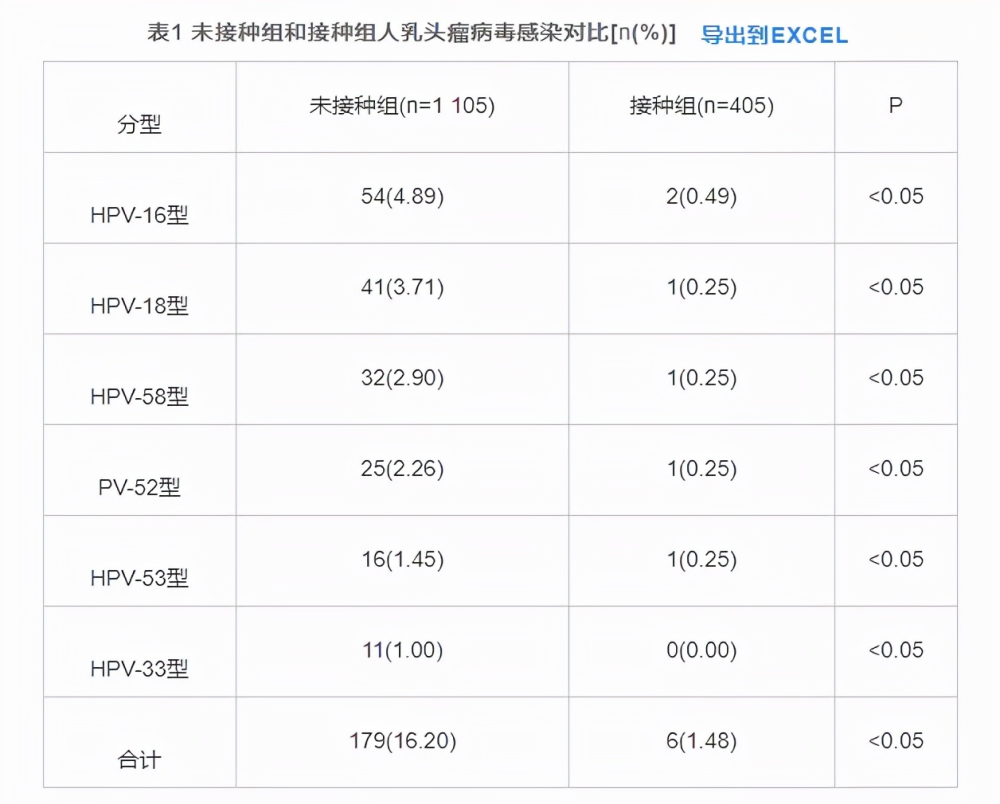Select the 41(3.71) value cell

(402, 287)
